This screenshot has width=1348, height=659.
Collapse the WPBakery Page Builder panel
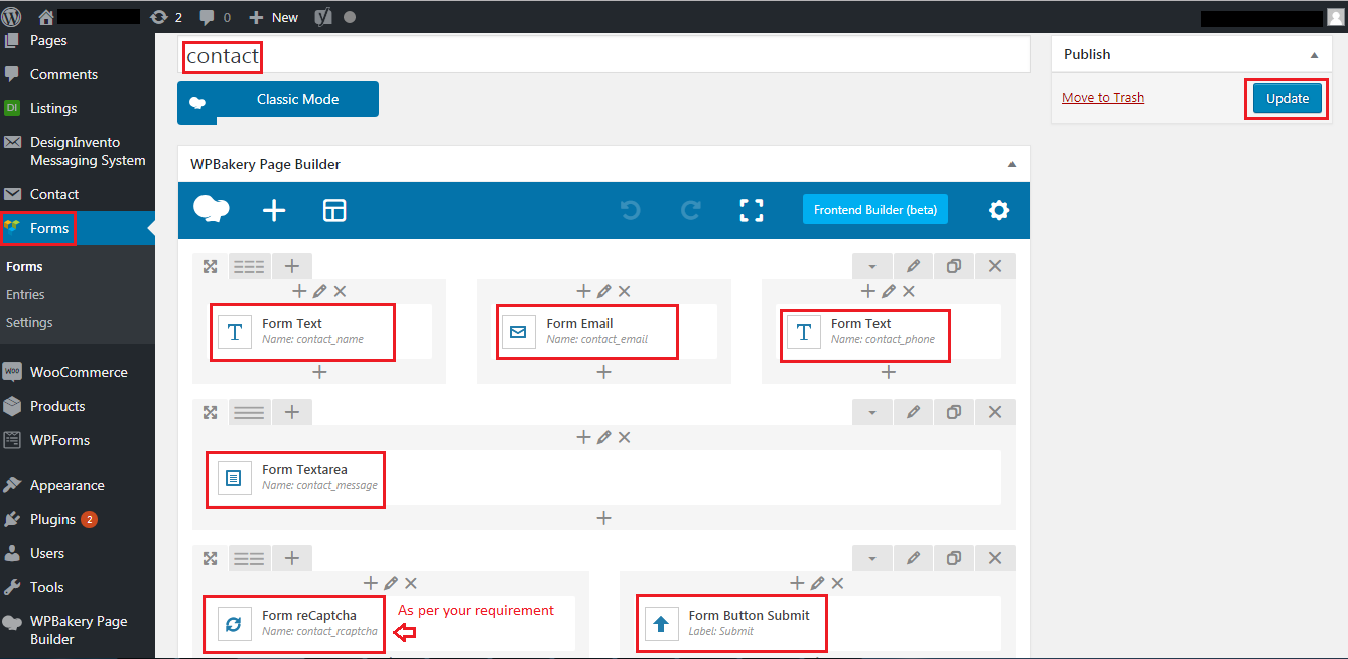[x=1012, y=164]
